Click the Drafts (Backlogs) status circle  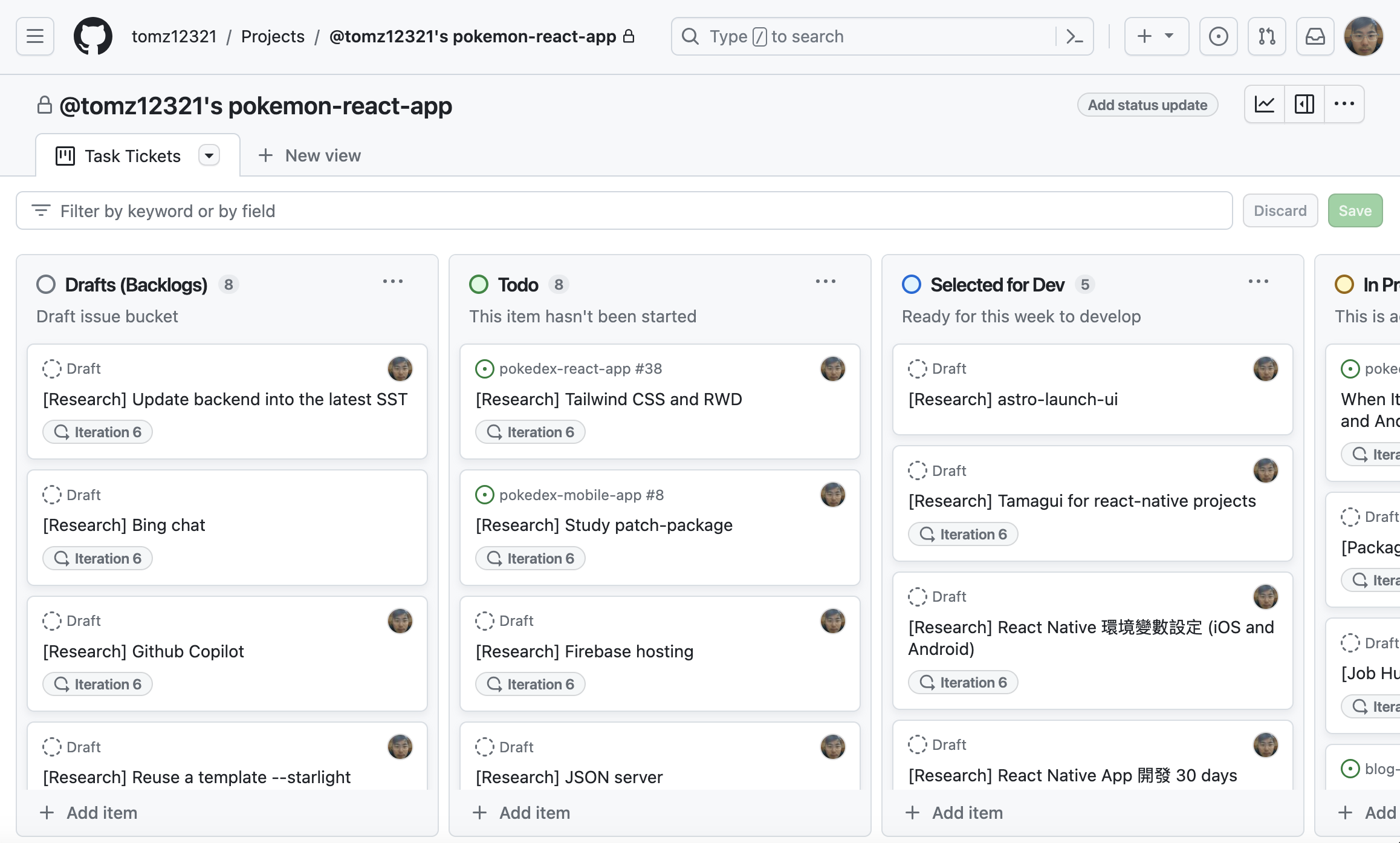tap(46, 284)
